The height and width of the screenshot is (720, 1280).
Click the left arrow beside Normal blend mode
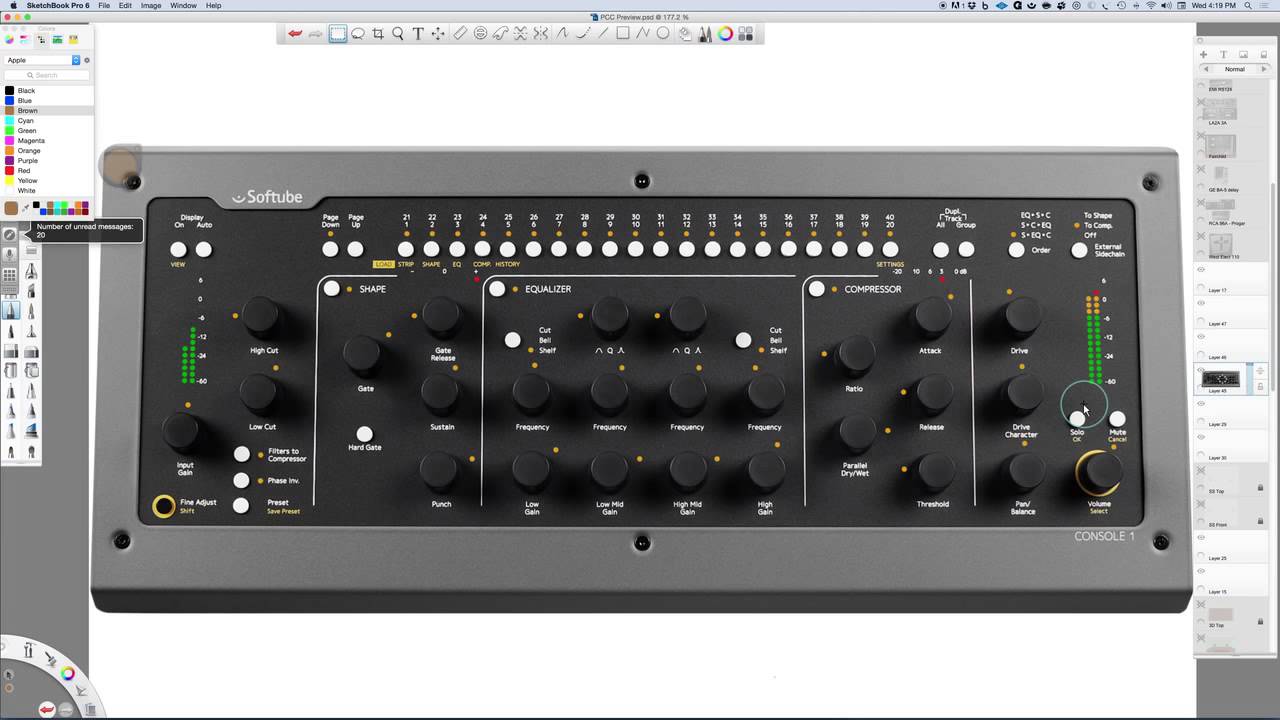click(1206, 69)
